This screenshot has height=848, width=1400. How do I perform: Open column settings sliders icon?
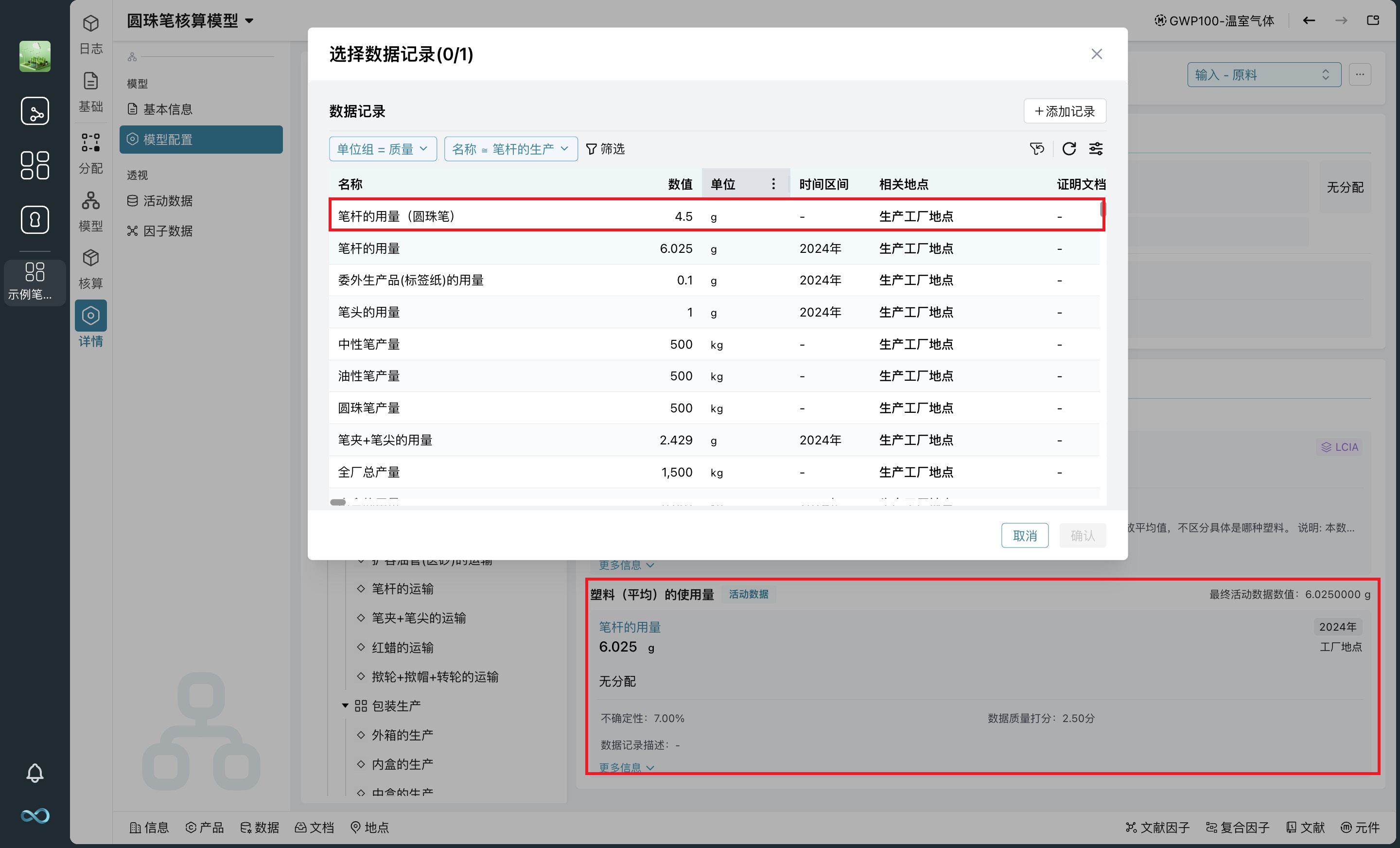1096,149
